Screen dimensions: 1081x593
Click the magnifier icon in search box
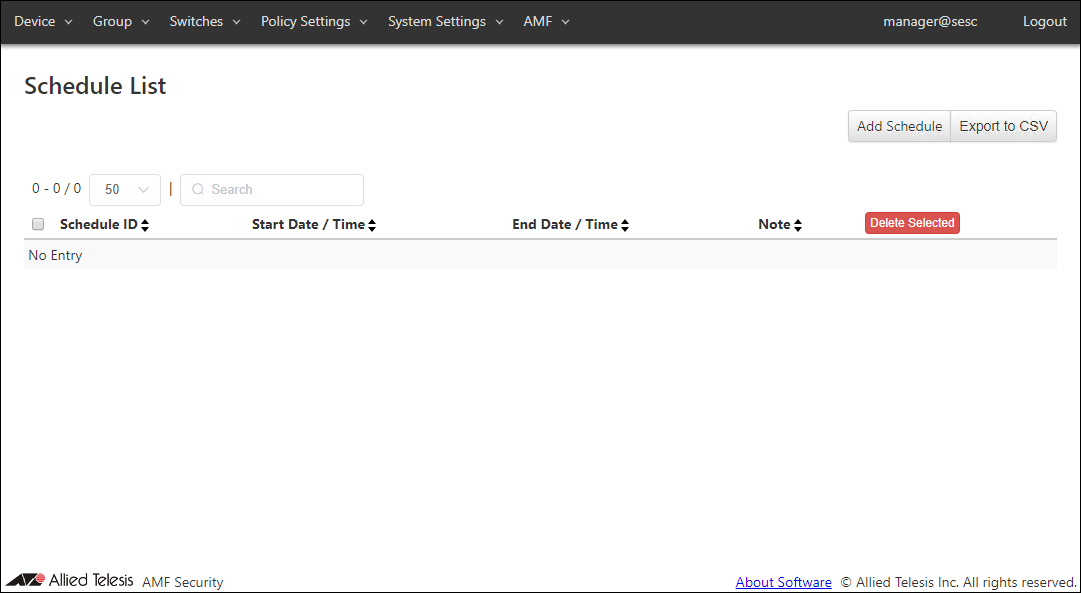click(x=198, y=190)
